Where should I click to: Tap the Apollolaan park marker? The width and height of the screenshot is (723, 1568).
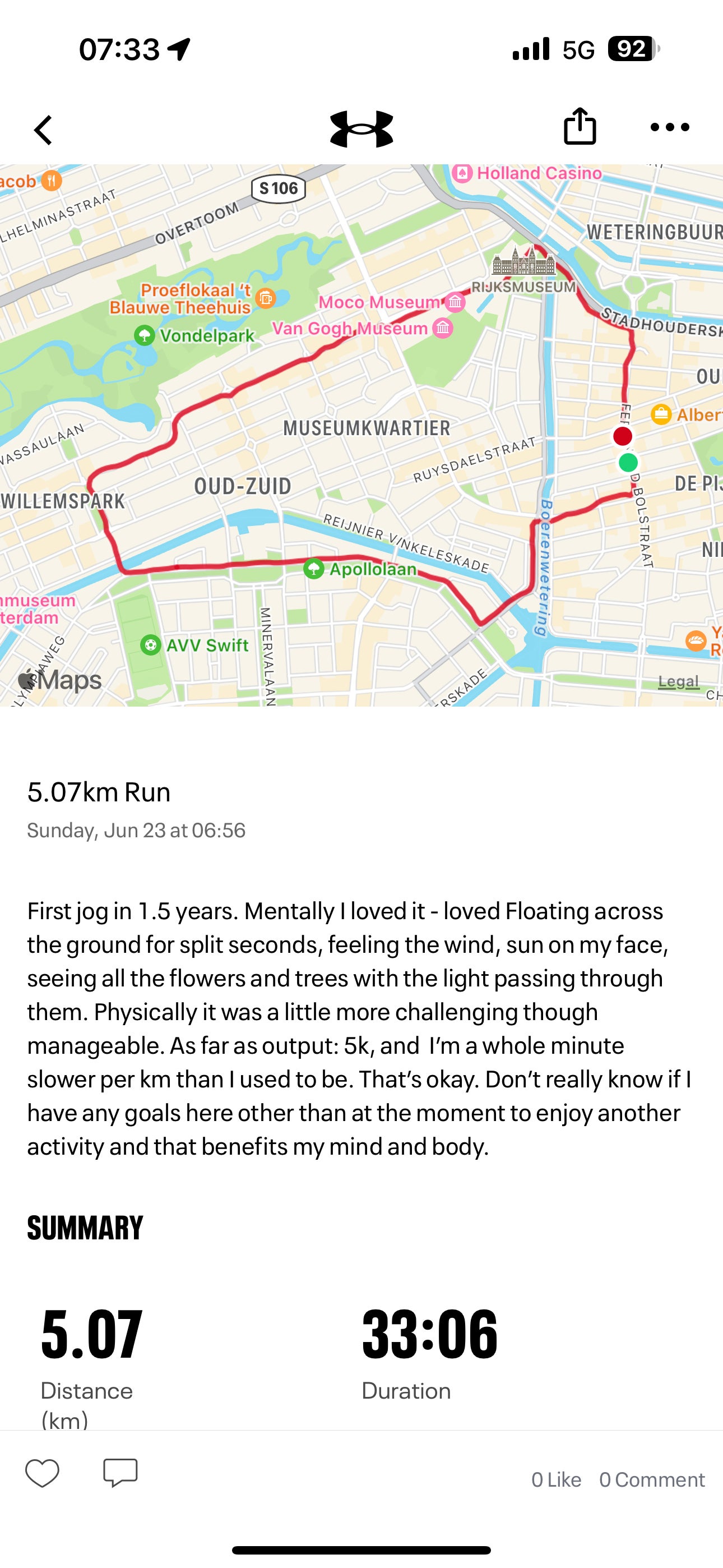(314, 569)
